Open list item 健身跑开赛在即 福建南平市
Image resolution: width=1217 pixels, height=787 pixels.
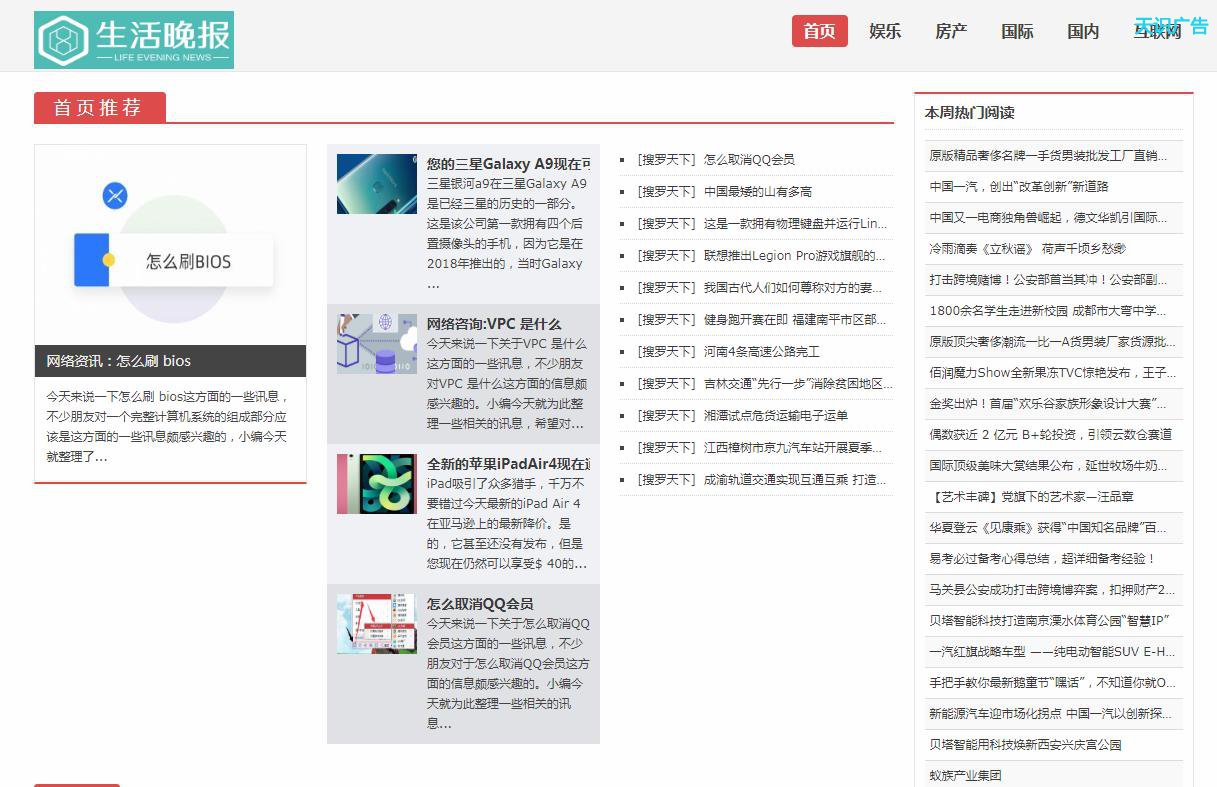(794, 319)
